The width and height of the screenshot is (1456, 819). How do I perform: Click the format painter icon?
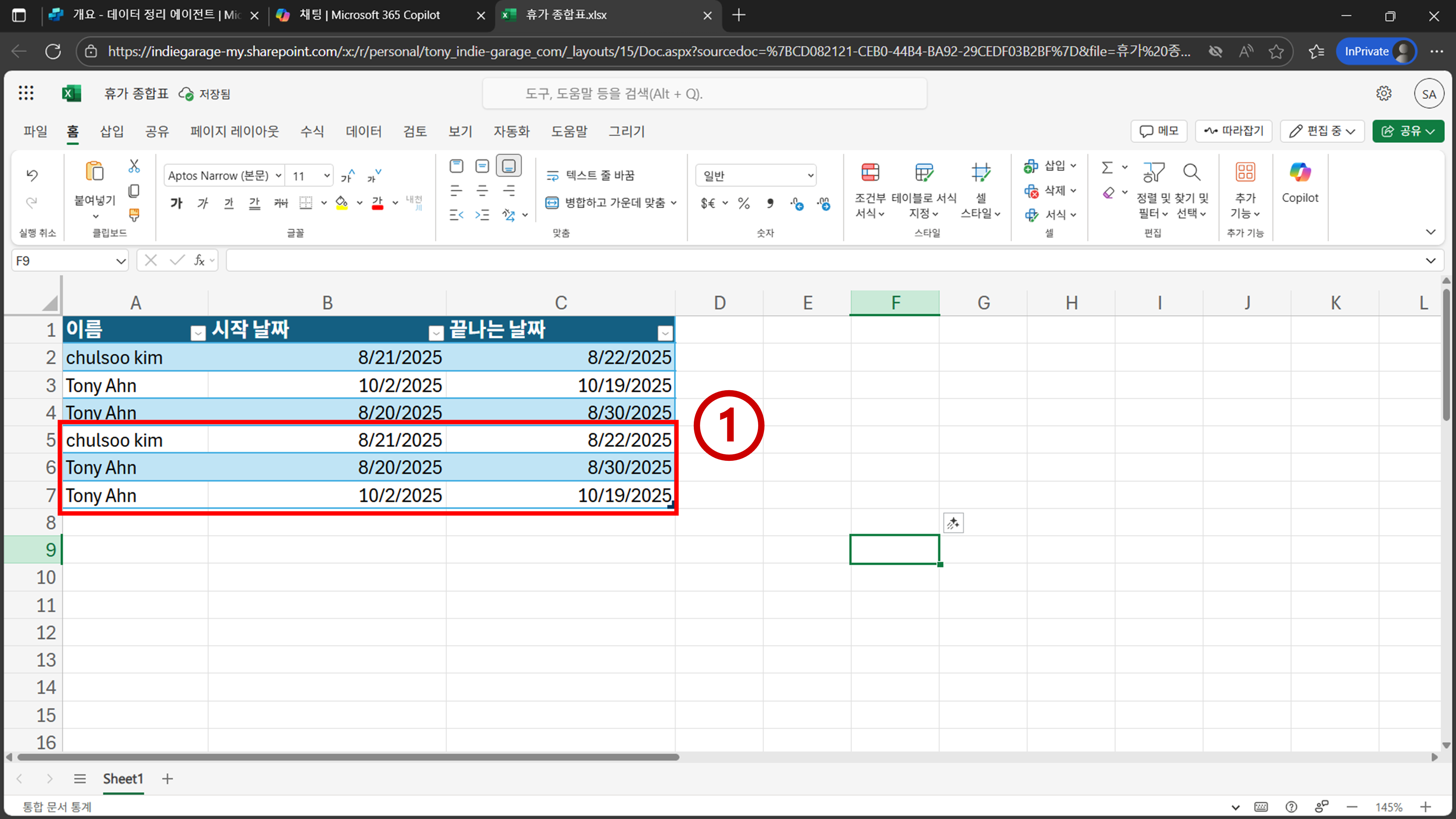pyautogui.click(x=134, y=215)
